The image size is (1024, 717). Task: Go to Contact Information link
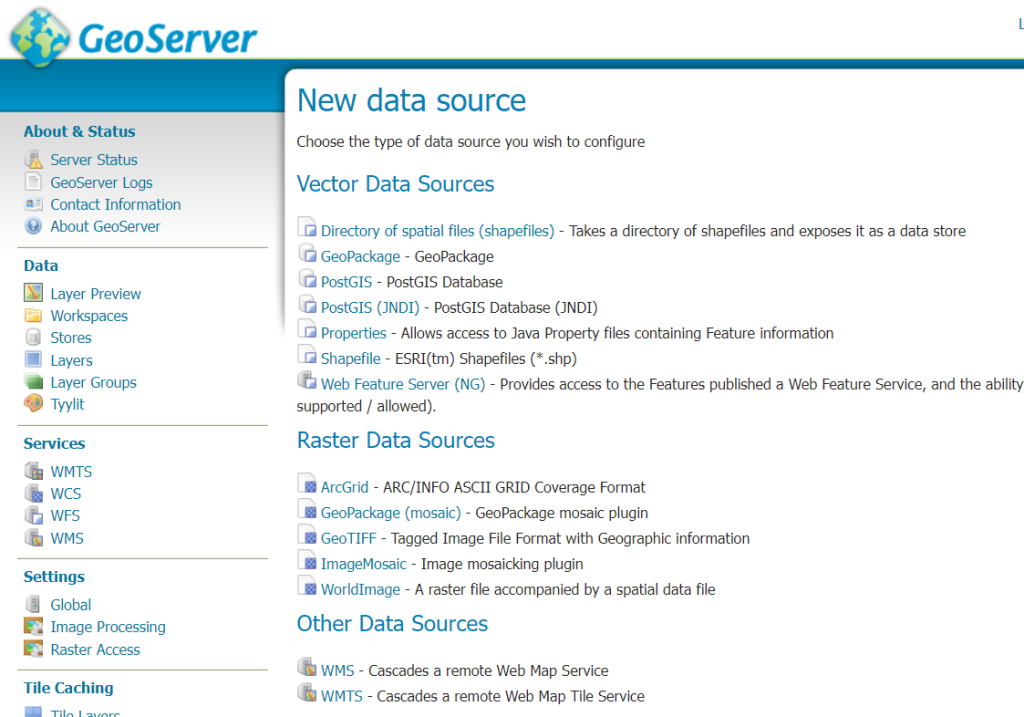(x=116, y=204)
